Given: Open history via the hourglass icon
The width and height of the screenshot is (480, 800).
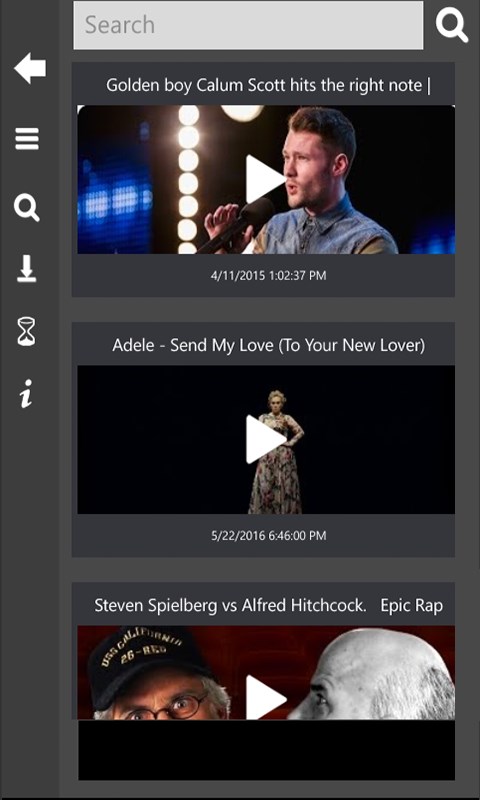Looking at the screenshot, I should point(27,332).
